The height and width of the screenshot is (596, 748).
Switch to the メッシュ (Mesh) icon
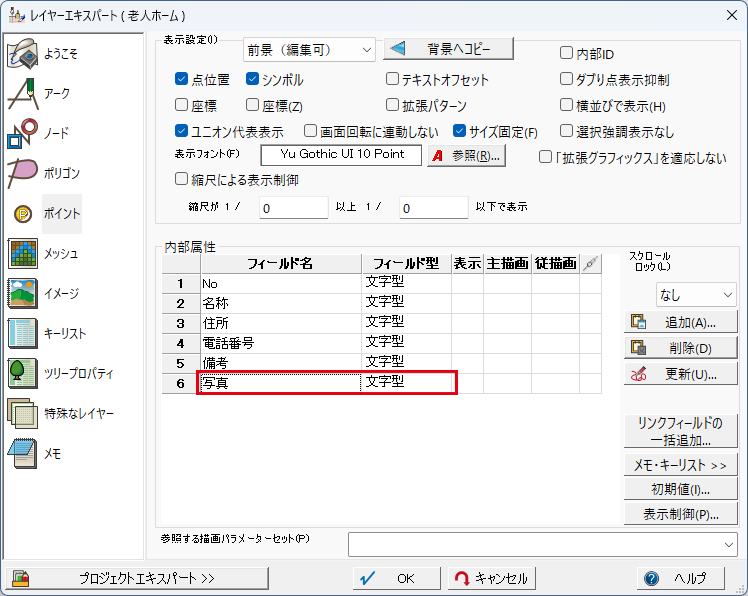[23, 253]
